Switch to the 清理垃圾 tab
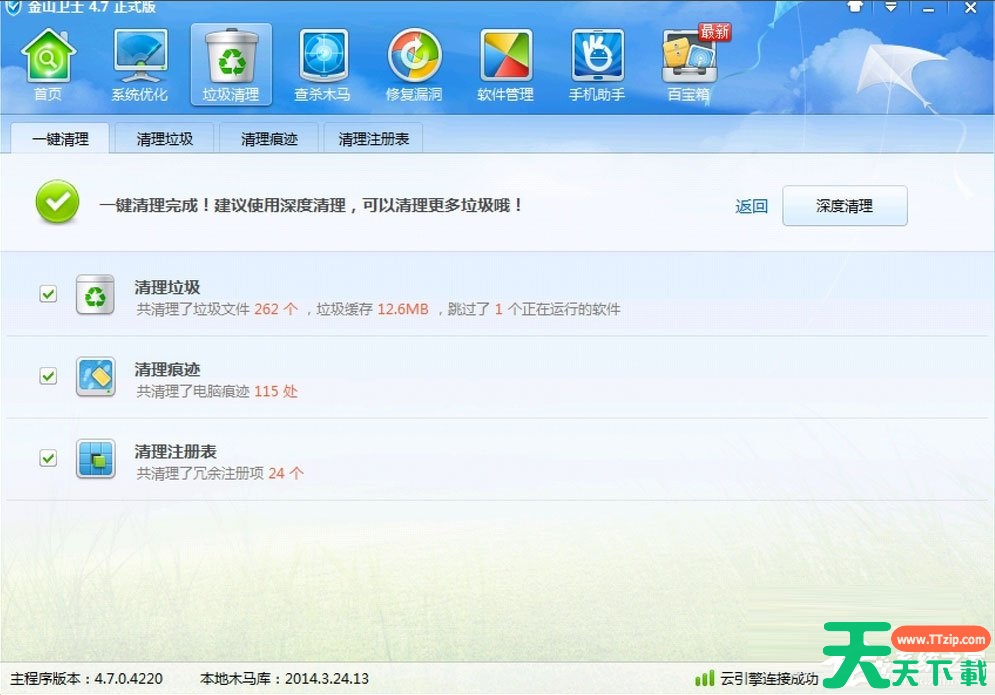995x695 pixels. point(164,138)
